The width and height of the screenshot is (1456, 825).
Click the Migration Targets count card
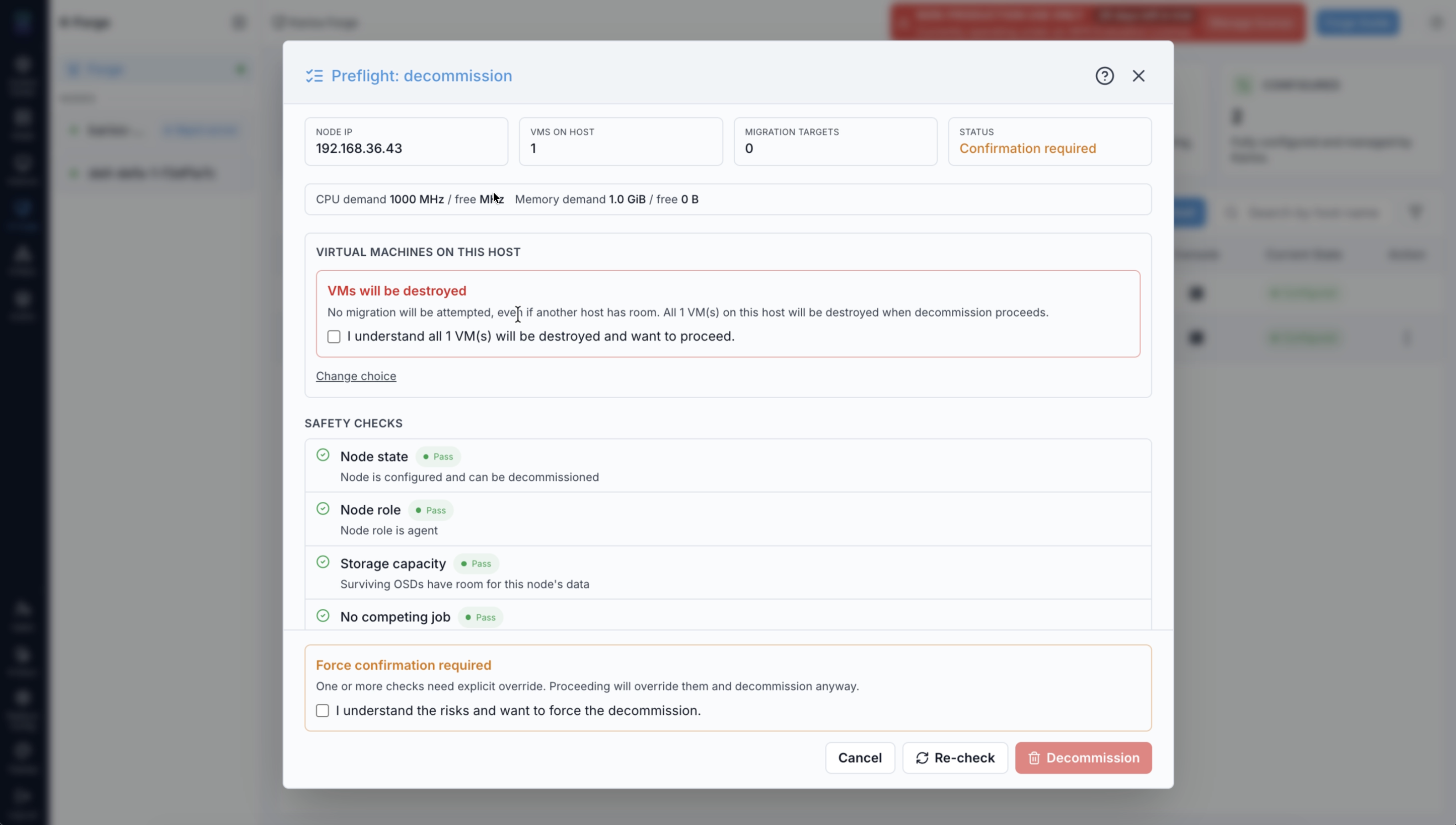[835, 142]
